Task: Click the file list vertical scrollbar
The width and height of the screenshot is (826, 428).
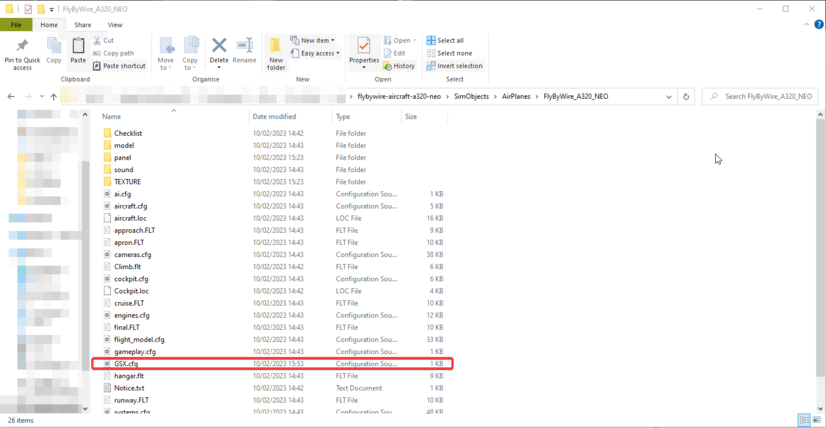Action: 821,250
